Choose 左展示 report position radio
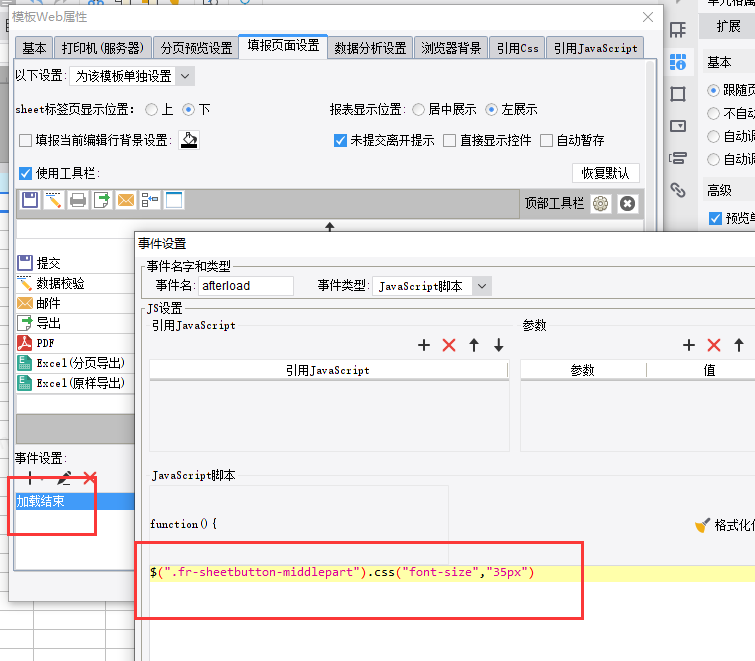This screenshot has height=661, width=755. pos(491,110)
